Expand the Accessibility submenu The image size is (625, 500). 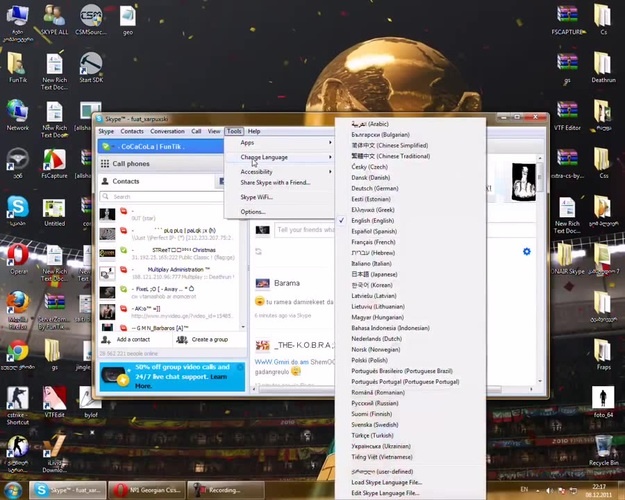point(279,172)
